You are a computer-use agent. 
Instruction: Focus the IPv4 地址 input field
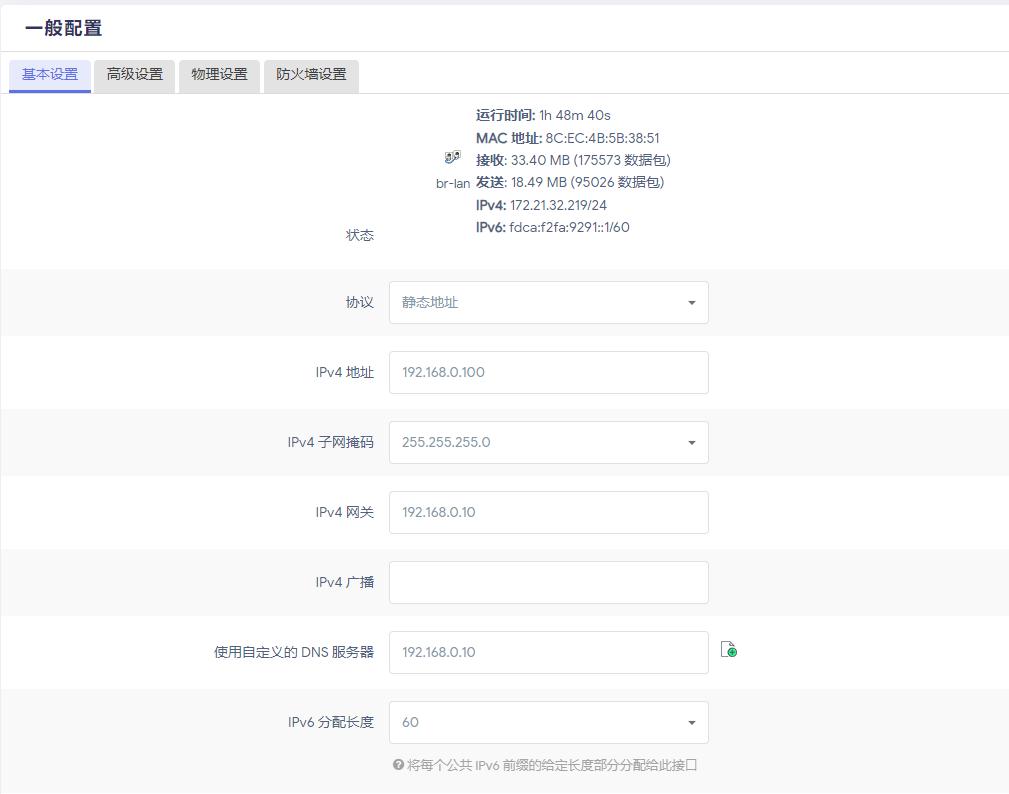coord(549,373)
